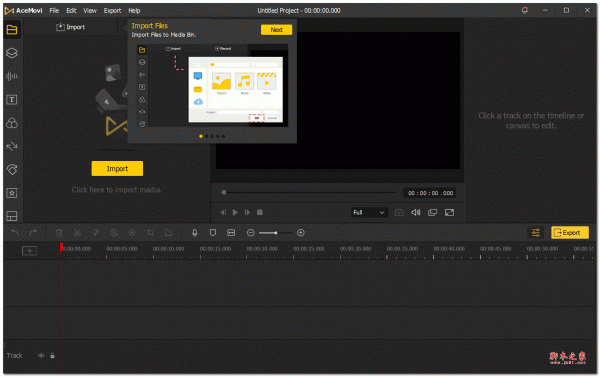Image resolution: width=600 pixels, height=377 pixels.
Task: Take a snapshot with the camera icon
Action: (x=399, y=212)
